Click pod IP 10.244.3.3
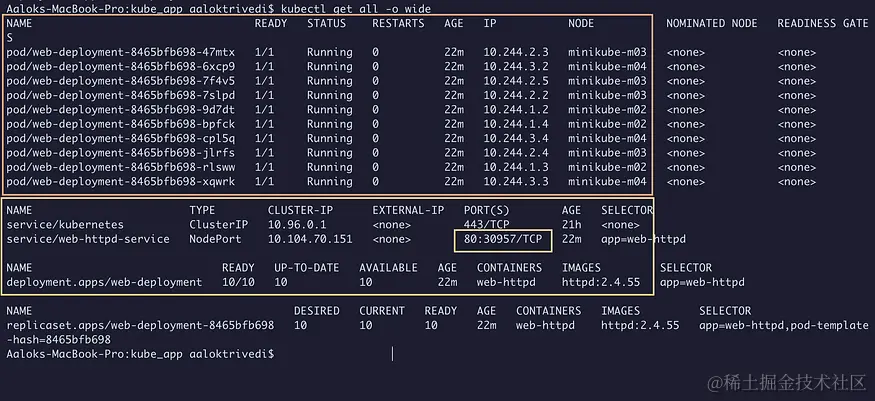This screenshot has width=875, height=401. click(x=516, y=182)
